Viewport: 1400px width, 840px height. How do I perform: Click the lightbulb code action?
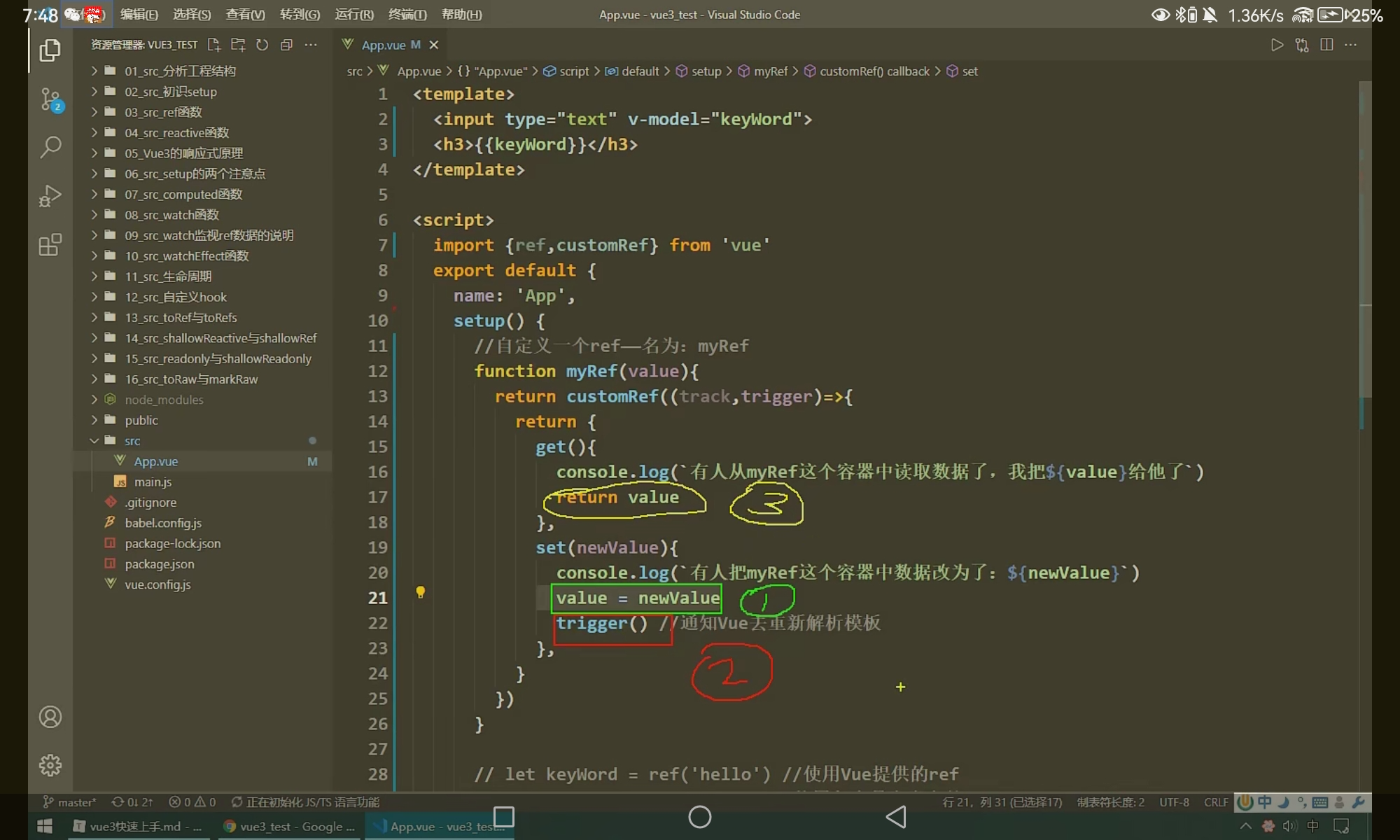coord(420,592)
